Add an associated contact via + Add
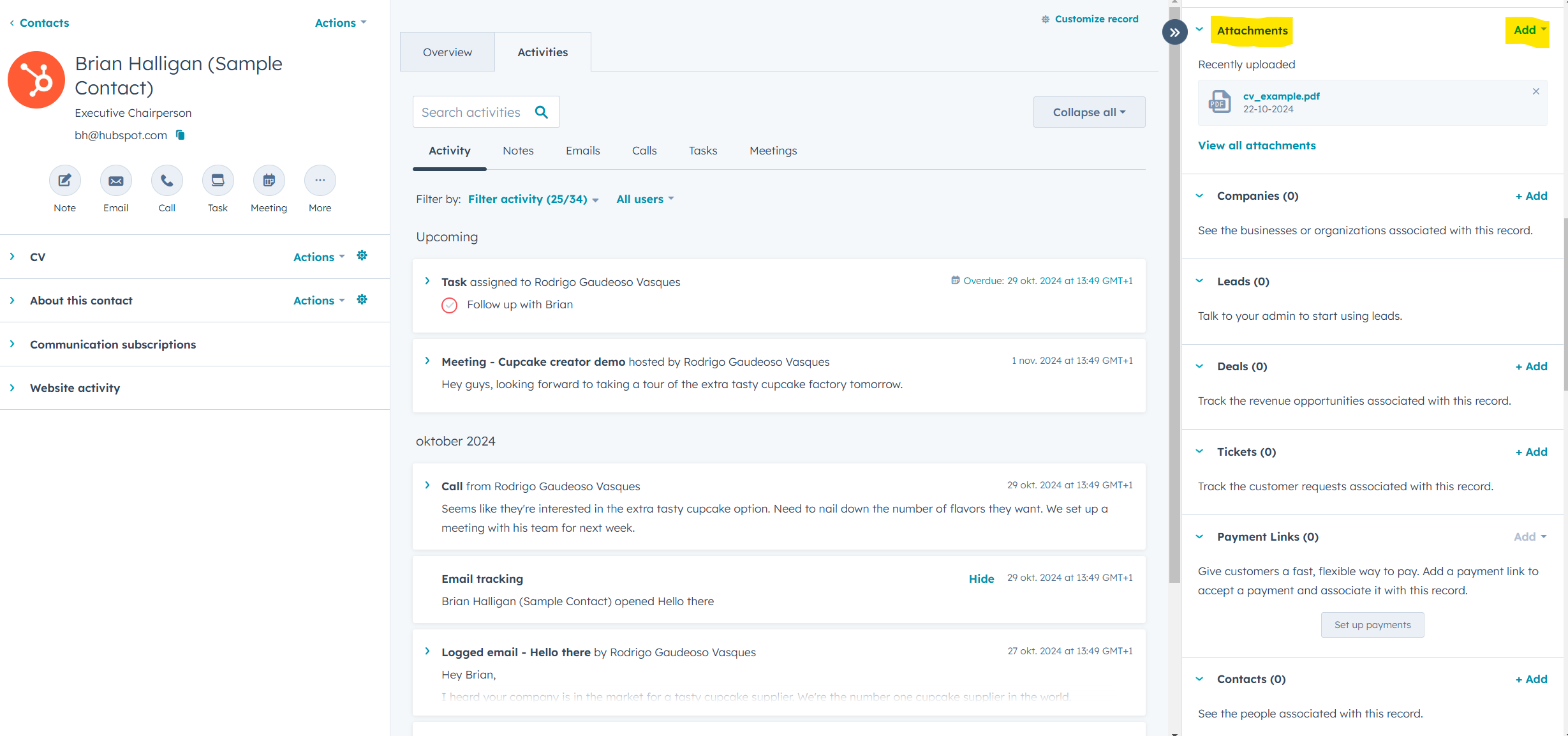The height and width of the screenshot is (736, 1568). (1531, 679)
